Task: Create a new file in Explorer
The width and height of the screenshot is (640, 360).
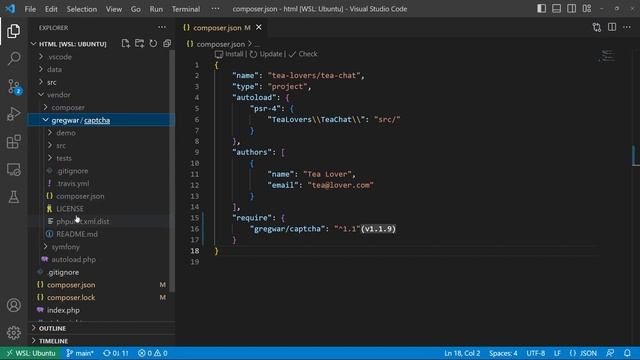Action: [125, 43]
